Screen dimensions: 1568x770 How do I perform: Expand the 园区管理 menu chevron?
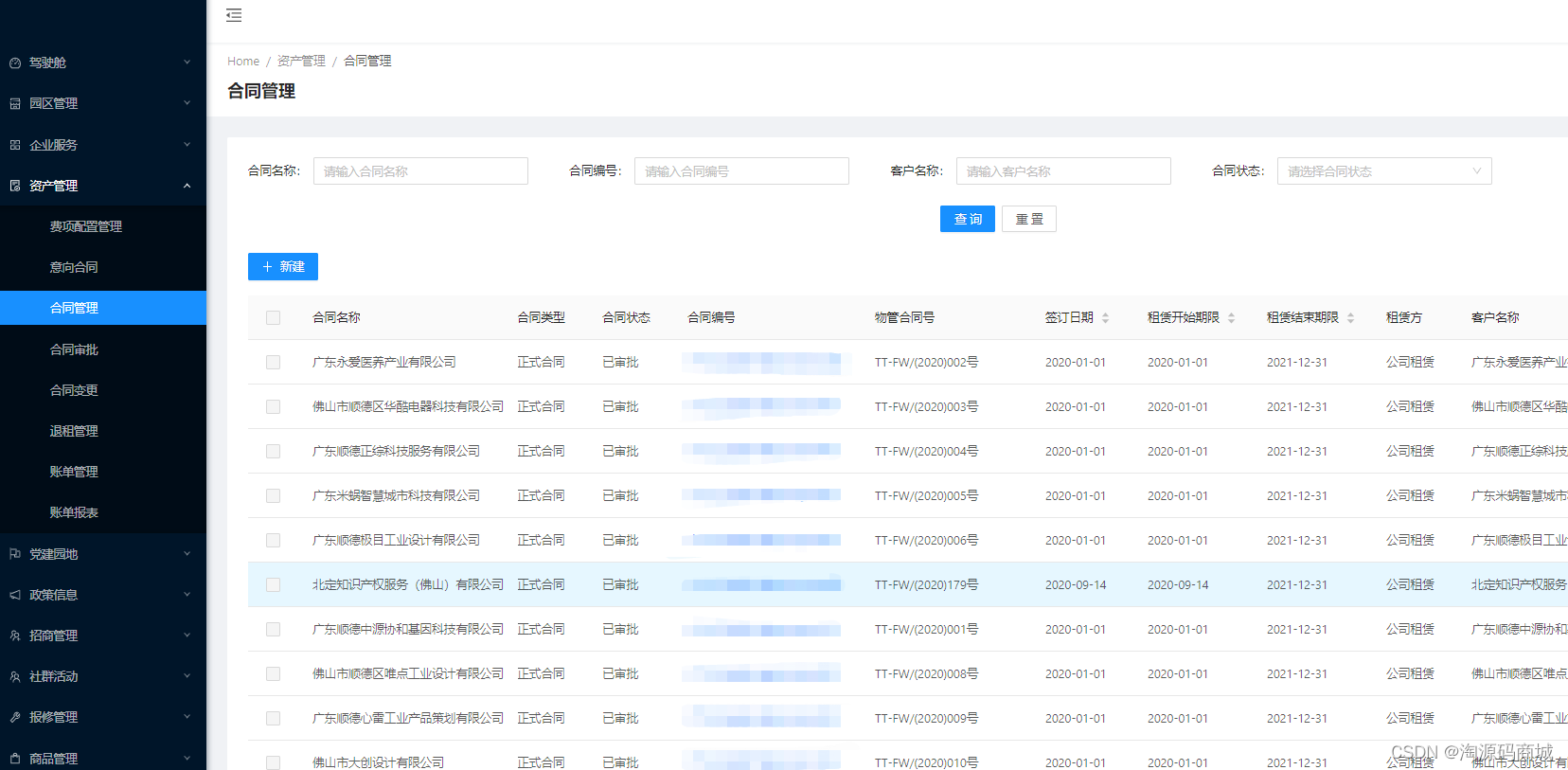point(187,103)
